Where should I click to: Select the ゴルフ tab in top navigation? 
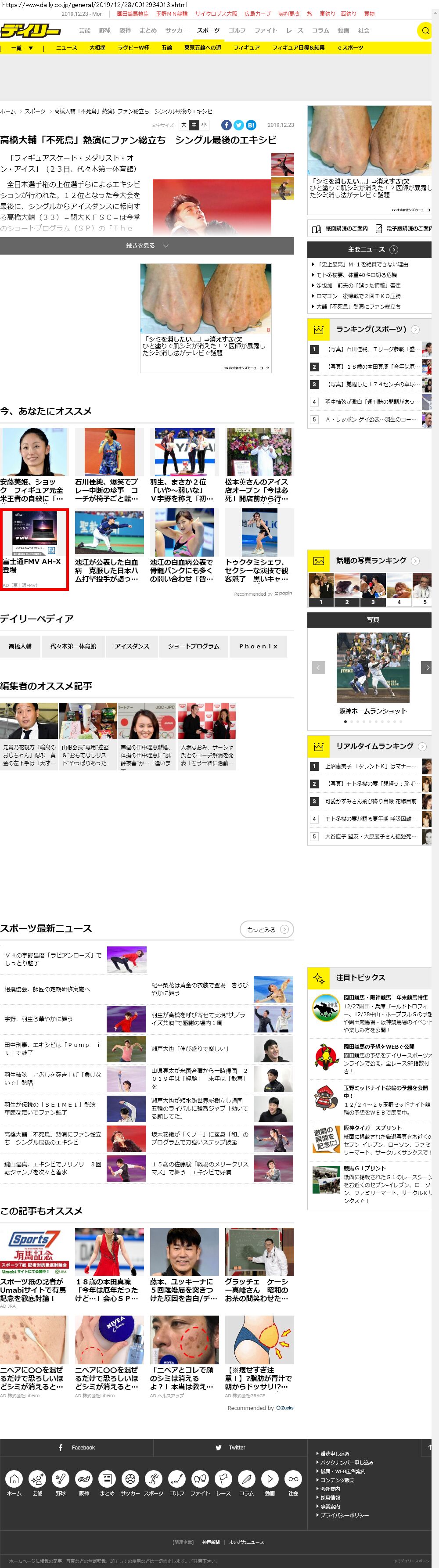(x=237, y=30)
